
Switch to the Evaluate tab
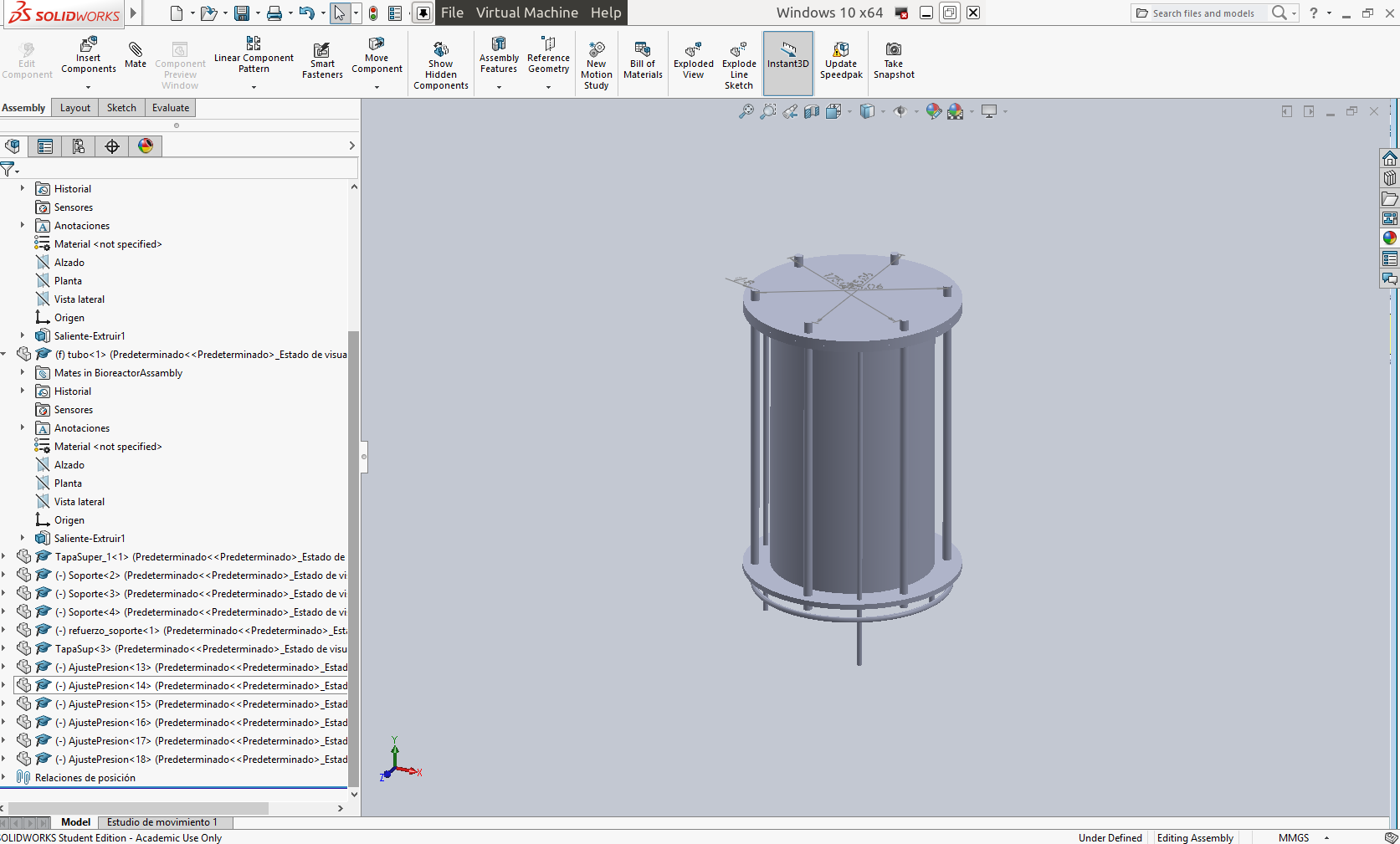pos(170,108)
